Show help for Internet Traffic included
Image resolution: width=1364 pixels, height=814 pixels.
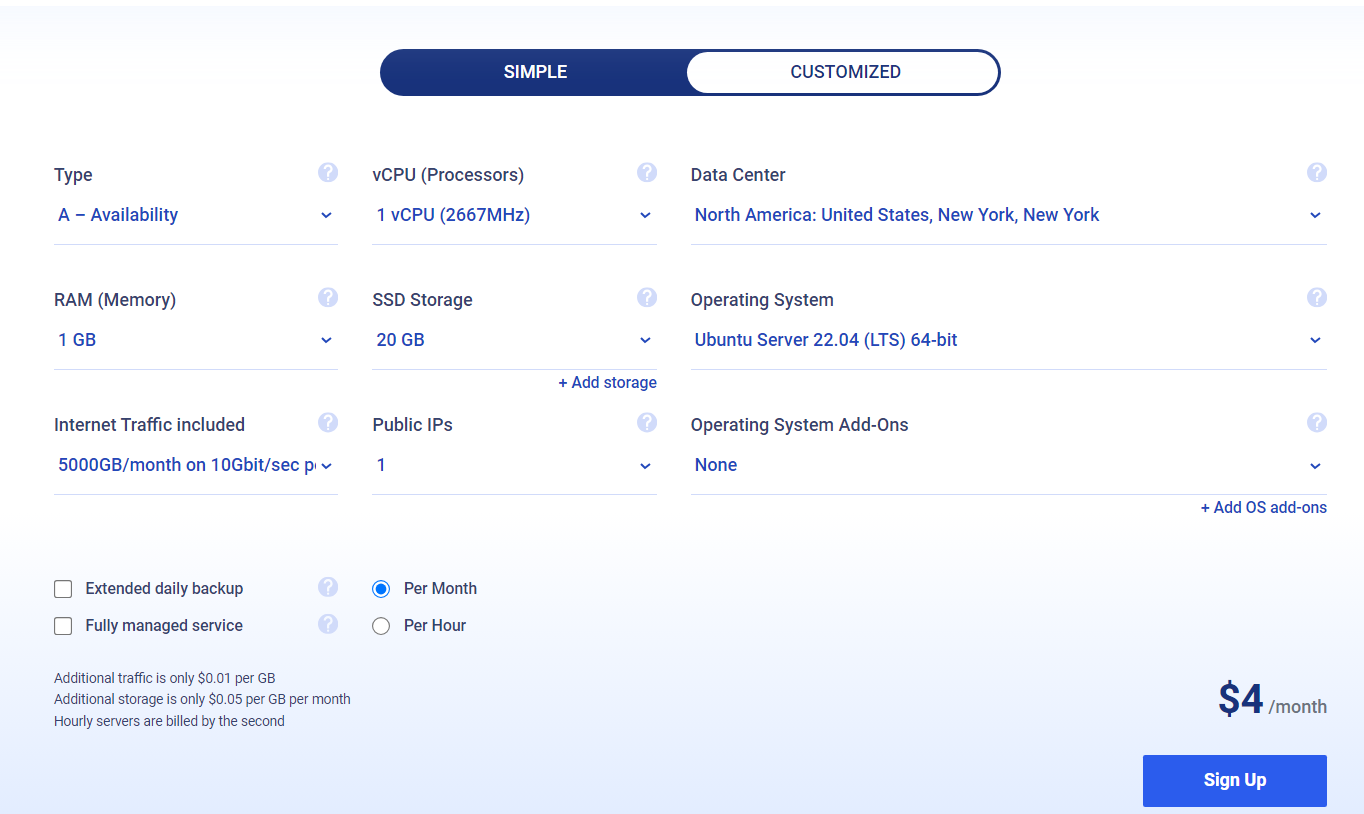click(328, 423)
